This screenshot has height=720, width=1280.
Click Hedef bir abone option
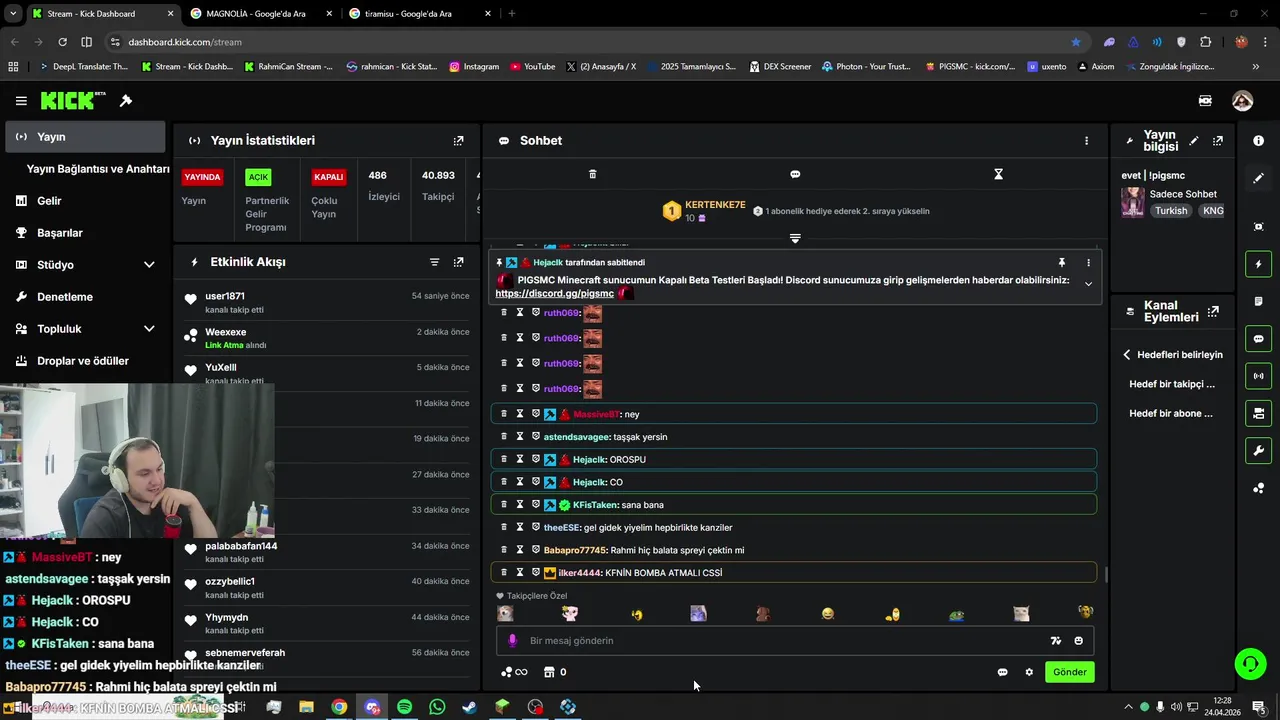click(1171, 413)
